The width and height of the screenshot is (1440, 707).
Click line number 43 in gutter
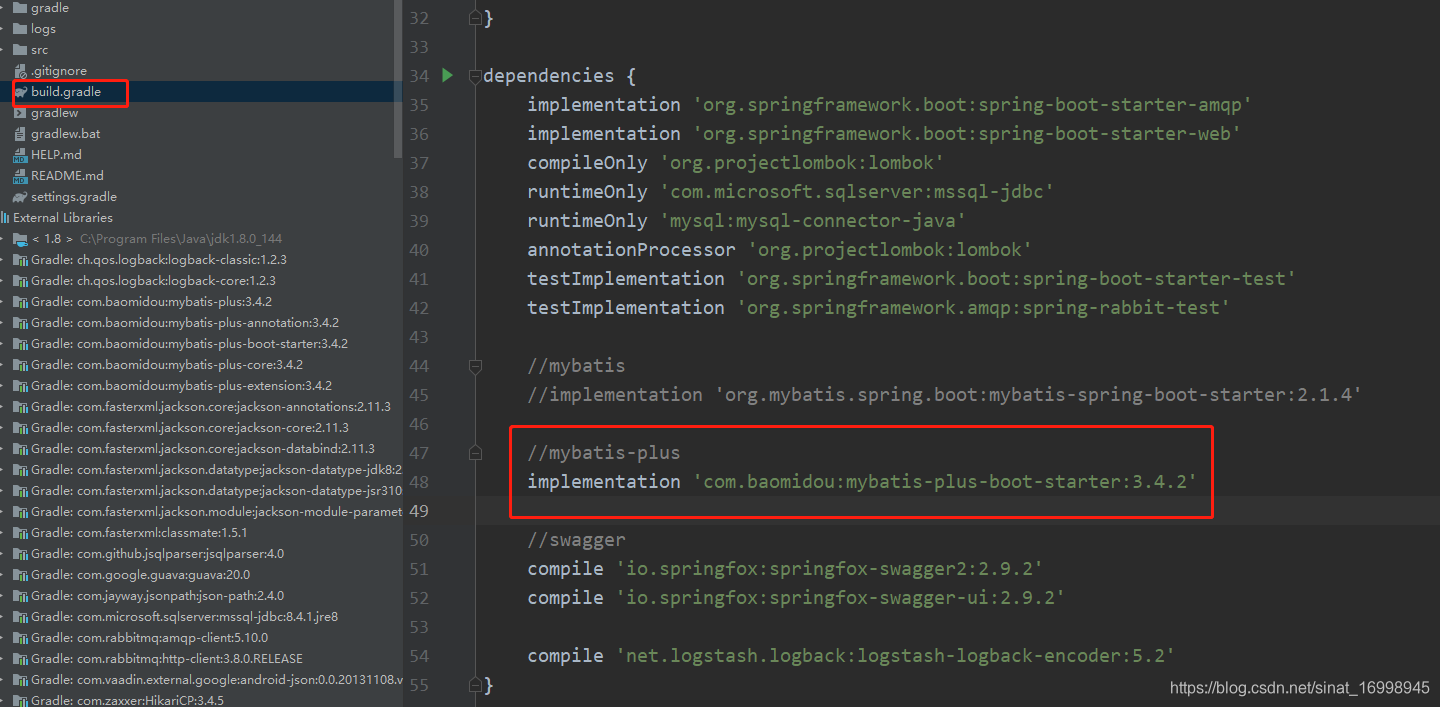419,337
